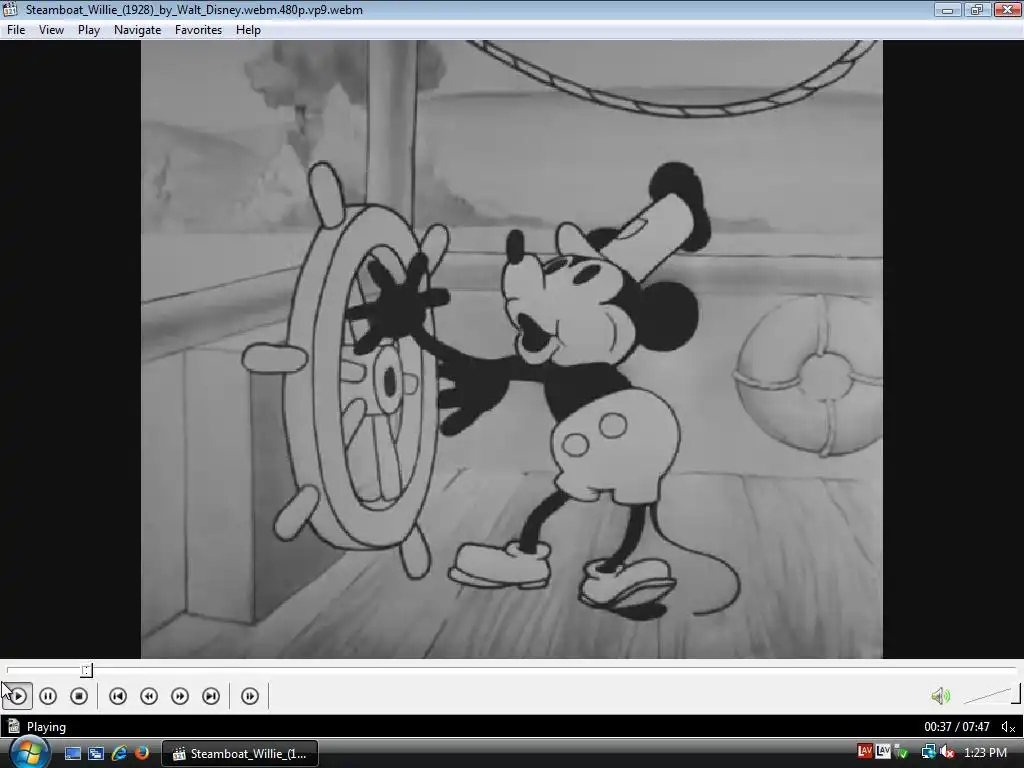The image size is (1024, 768).
Task: Click the player icon in title bar
Action: (10, 9)
